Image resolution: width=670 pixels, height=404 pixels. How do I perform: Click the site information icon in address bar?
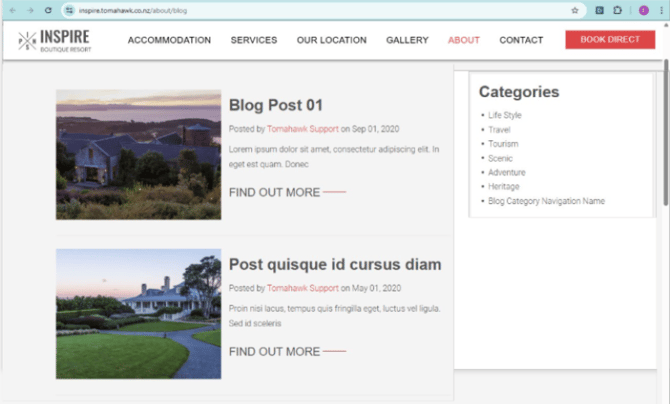70,10
